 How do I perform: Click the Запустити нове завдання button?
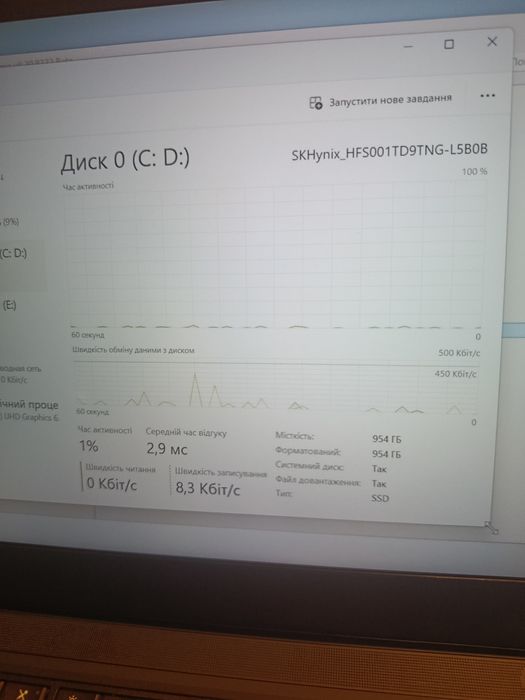[380, 100]
